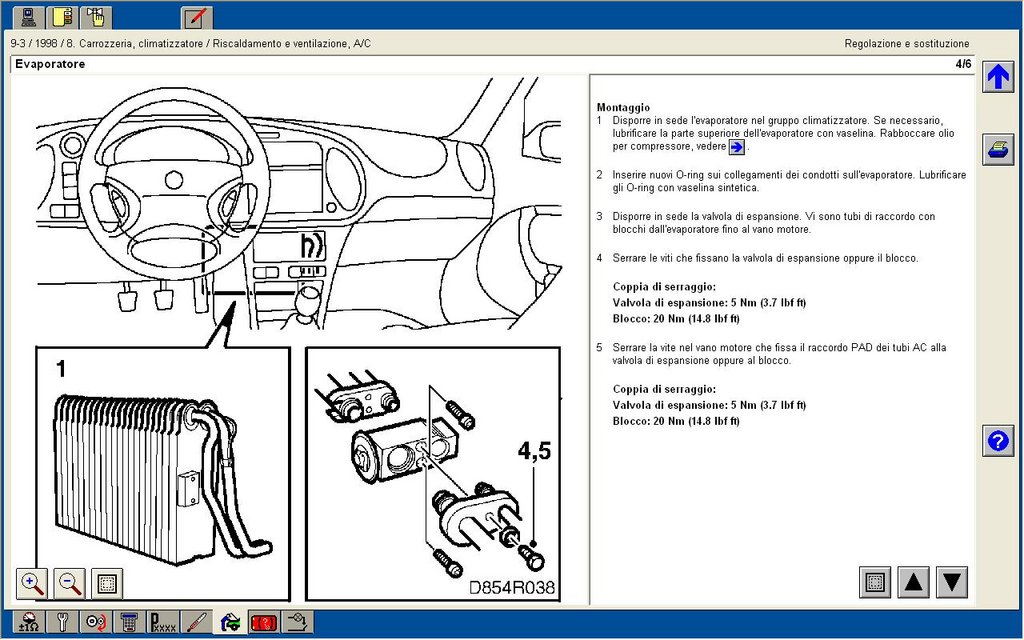Zoom out of the evaporator illustration

click(x=70, y=583)
